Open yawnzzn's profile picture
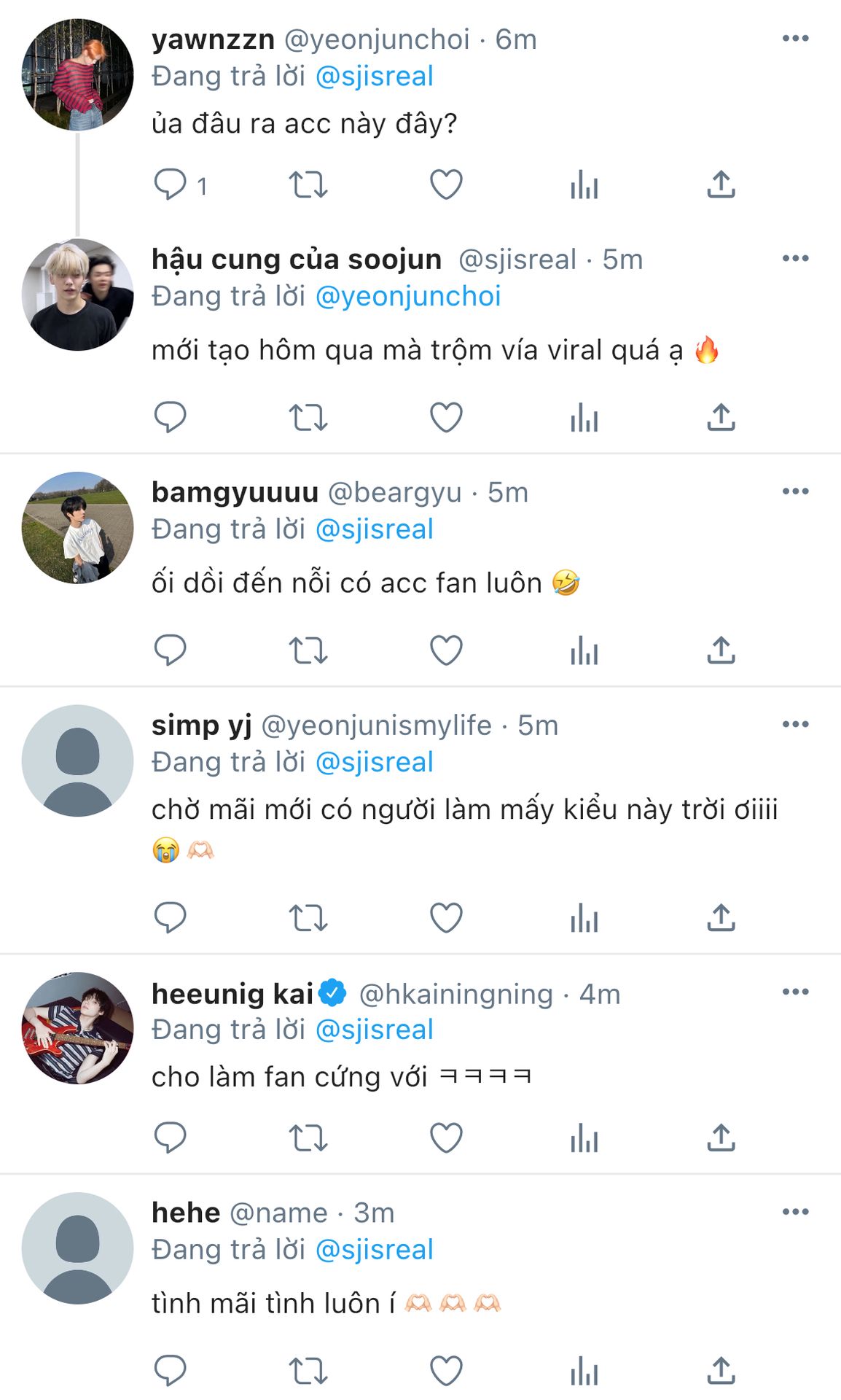841x1400 pixels. coord(77,75)
